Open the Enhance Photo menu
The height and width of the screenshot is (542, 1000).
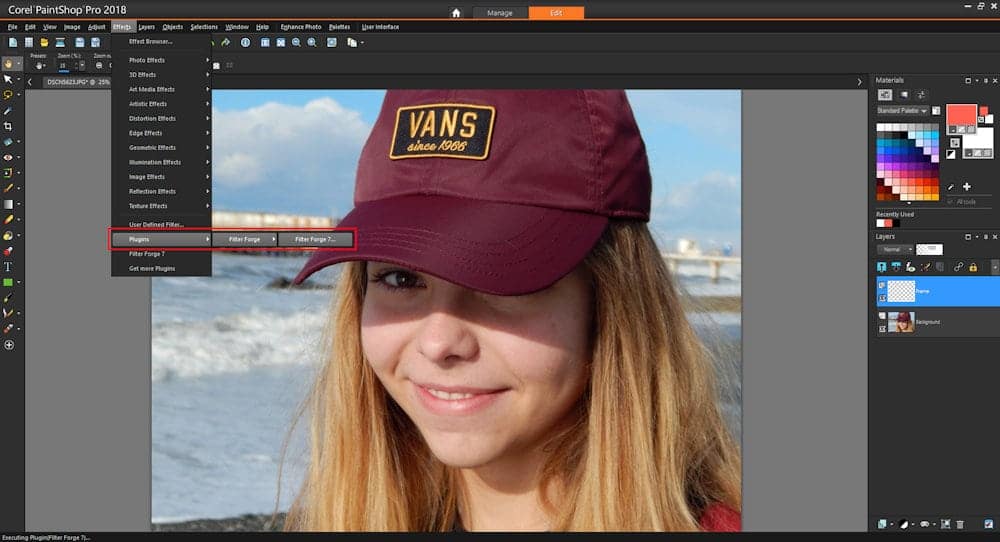[x=300, y=27]
